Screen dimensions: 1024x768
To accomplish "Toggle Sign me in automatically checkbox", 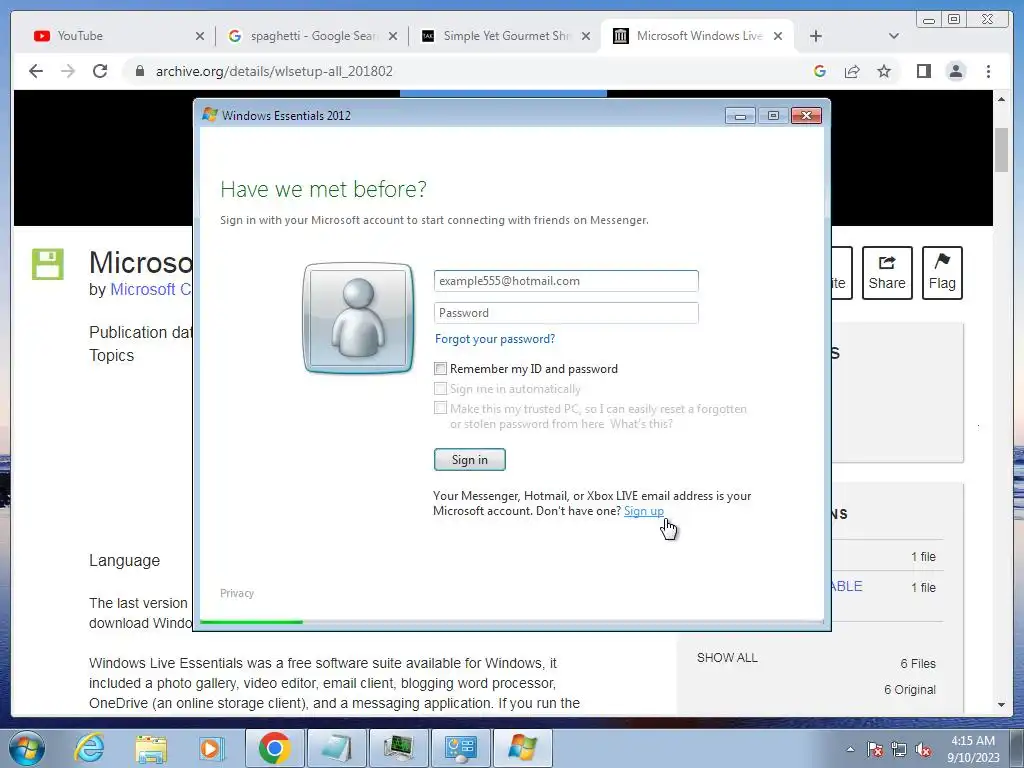I will 441,389.
